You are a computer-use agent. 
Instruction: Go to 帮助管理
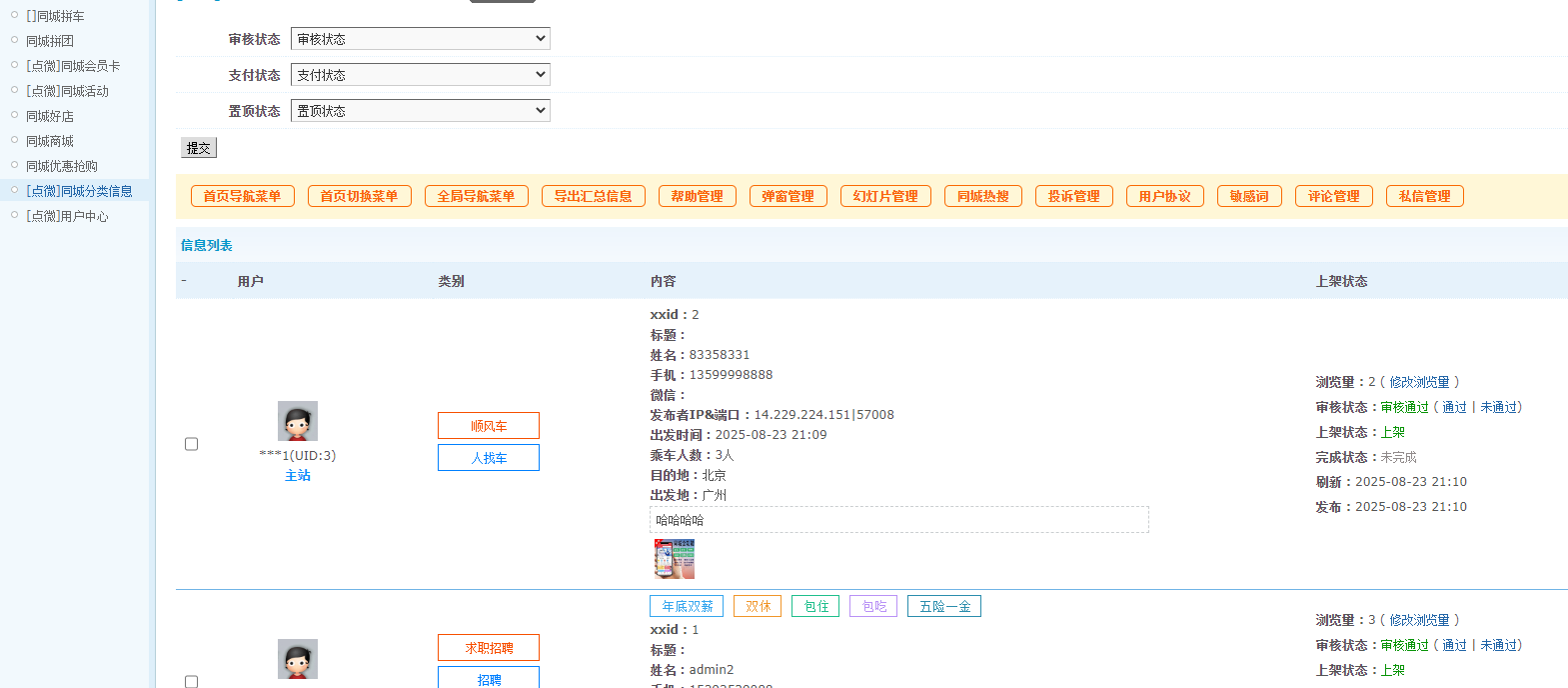[x=698, y=196]
